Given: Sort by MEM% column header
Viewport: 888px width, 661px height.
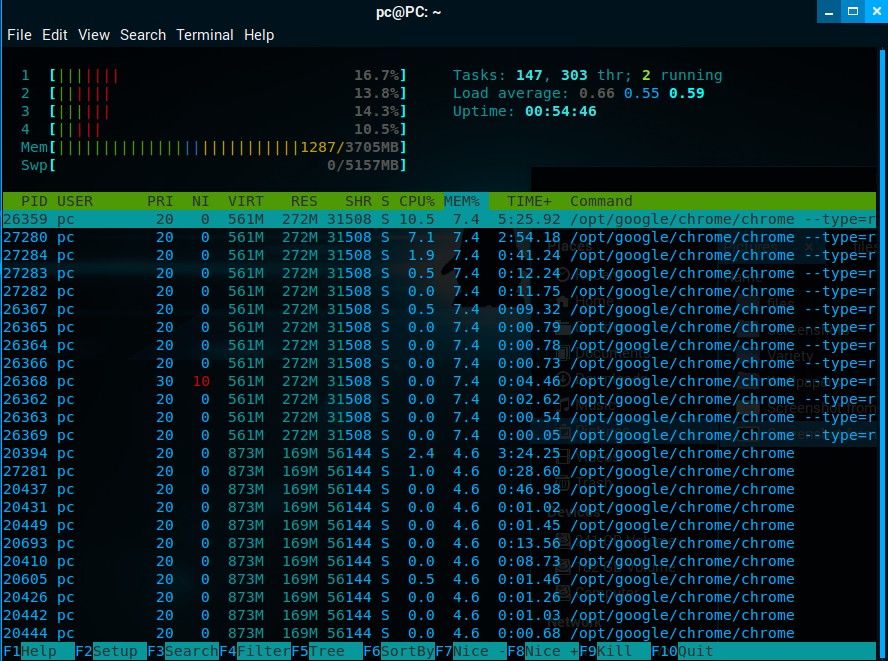Looking at the screenshot, I should pos(462,201).
